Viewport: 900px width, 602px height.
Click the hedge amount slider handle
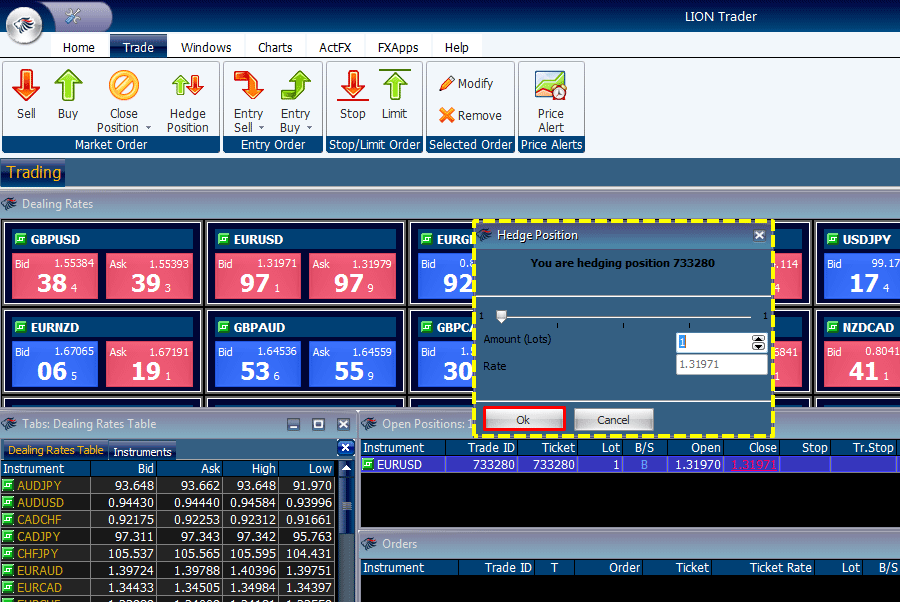(x=501, y=316)
